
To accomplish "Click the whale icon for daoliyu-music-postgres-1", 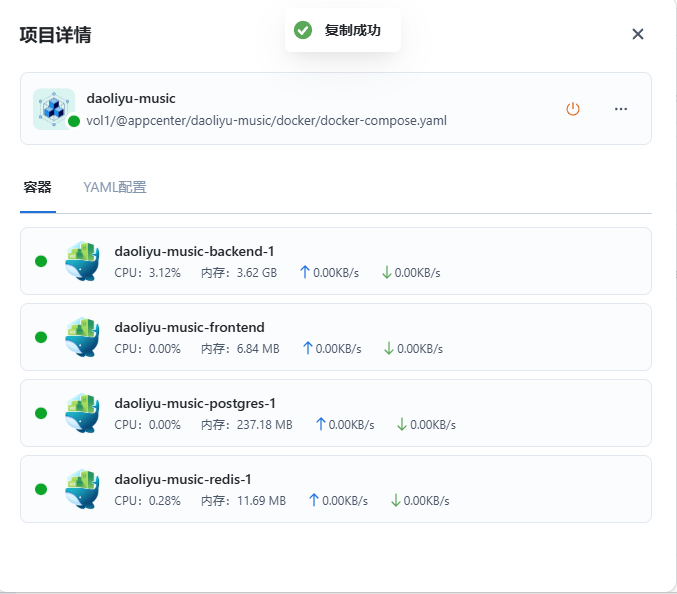I will click(x=82, y=413).
